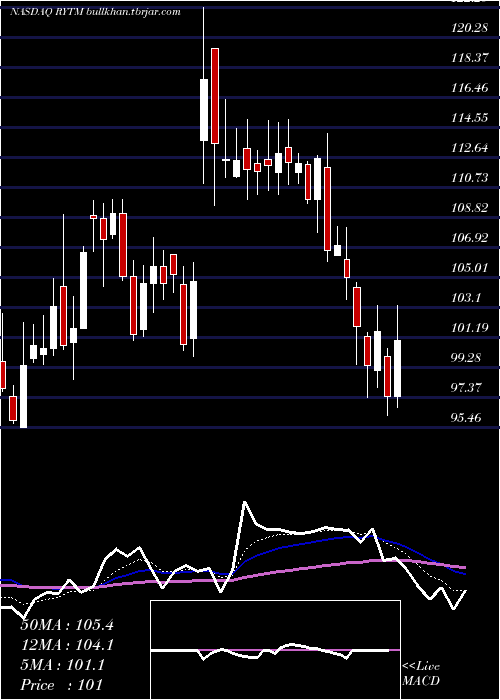The height and width of the screenshot is (700, 500).
Task: Select the 103.1 price axis label
Action: coord(466,297)
